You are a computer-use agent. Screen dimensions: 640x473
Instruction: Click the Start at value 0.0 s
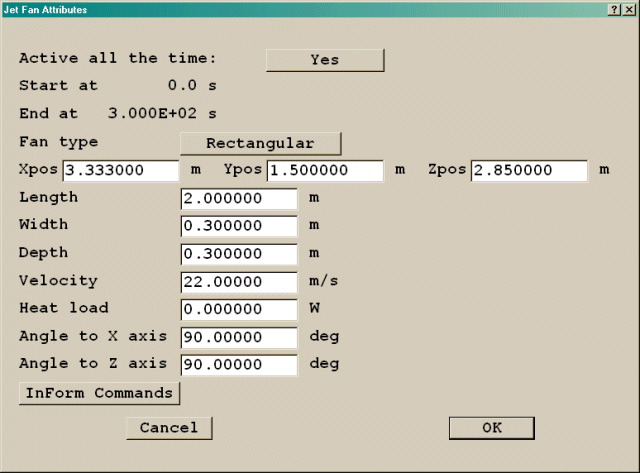pos(186,86)
